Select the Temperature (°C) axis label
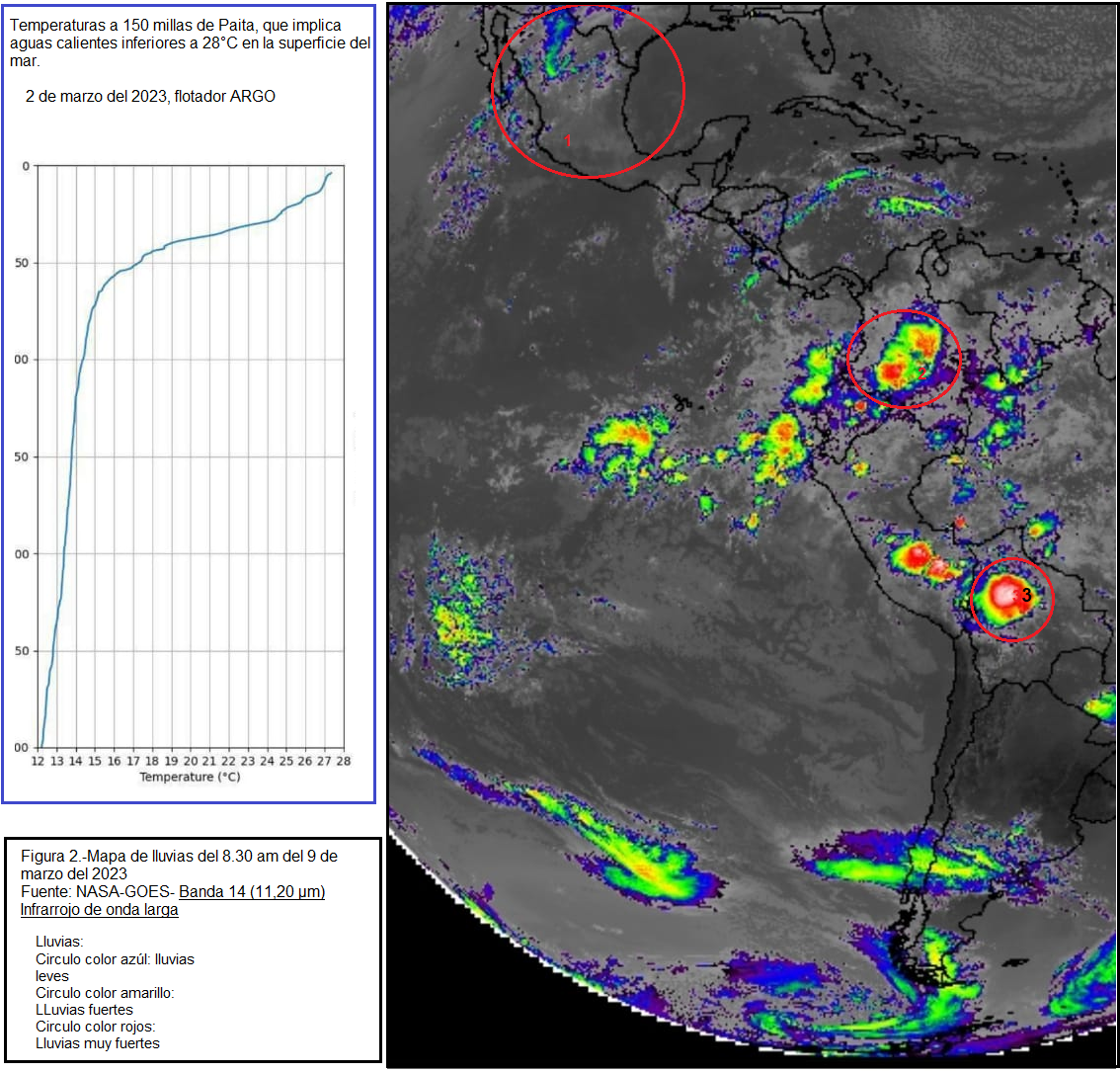Image resolution: width=1120 pixels, height=1073 pixels. click(x=190, y=778)
